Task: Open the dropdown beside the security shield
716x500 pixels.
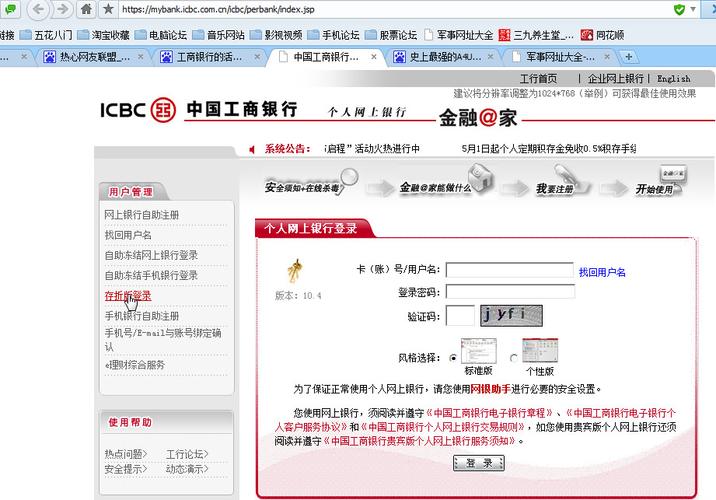Action: pos(696,9)
